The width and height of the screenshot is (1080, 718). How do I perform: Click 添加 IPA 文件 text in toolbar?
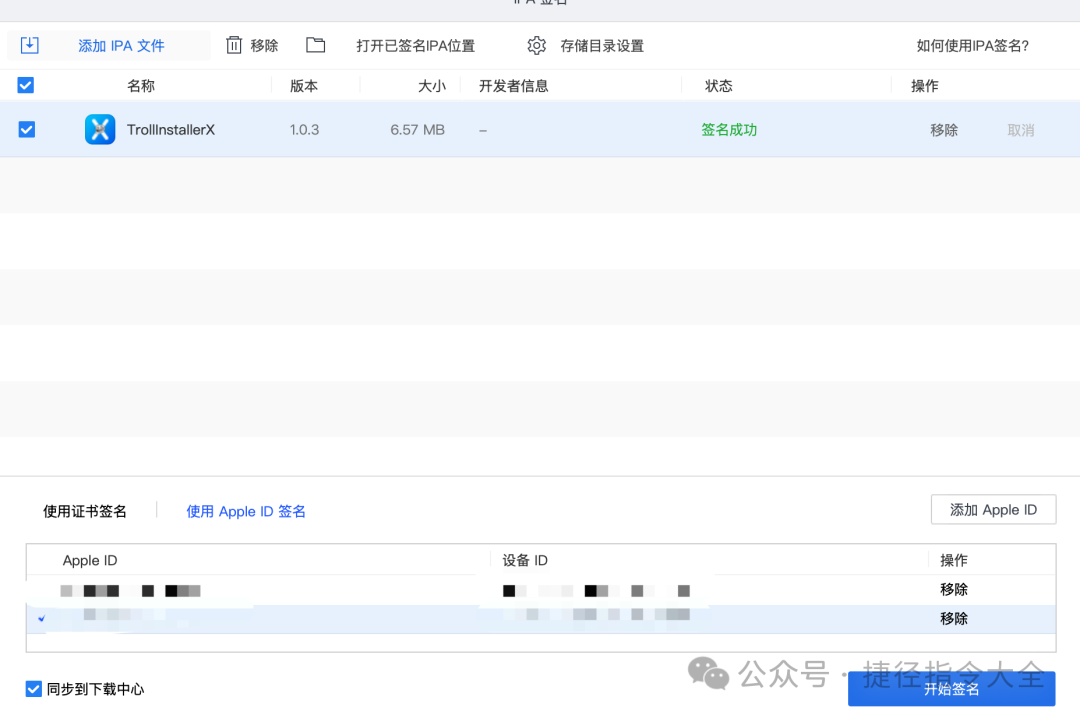(121, 45)
